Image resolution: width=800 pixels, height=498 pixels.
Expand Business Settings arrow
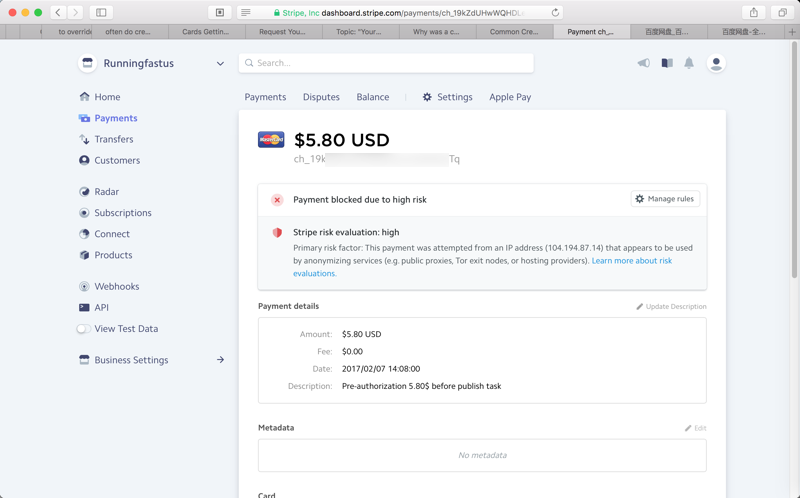click(x=220, y=360)
